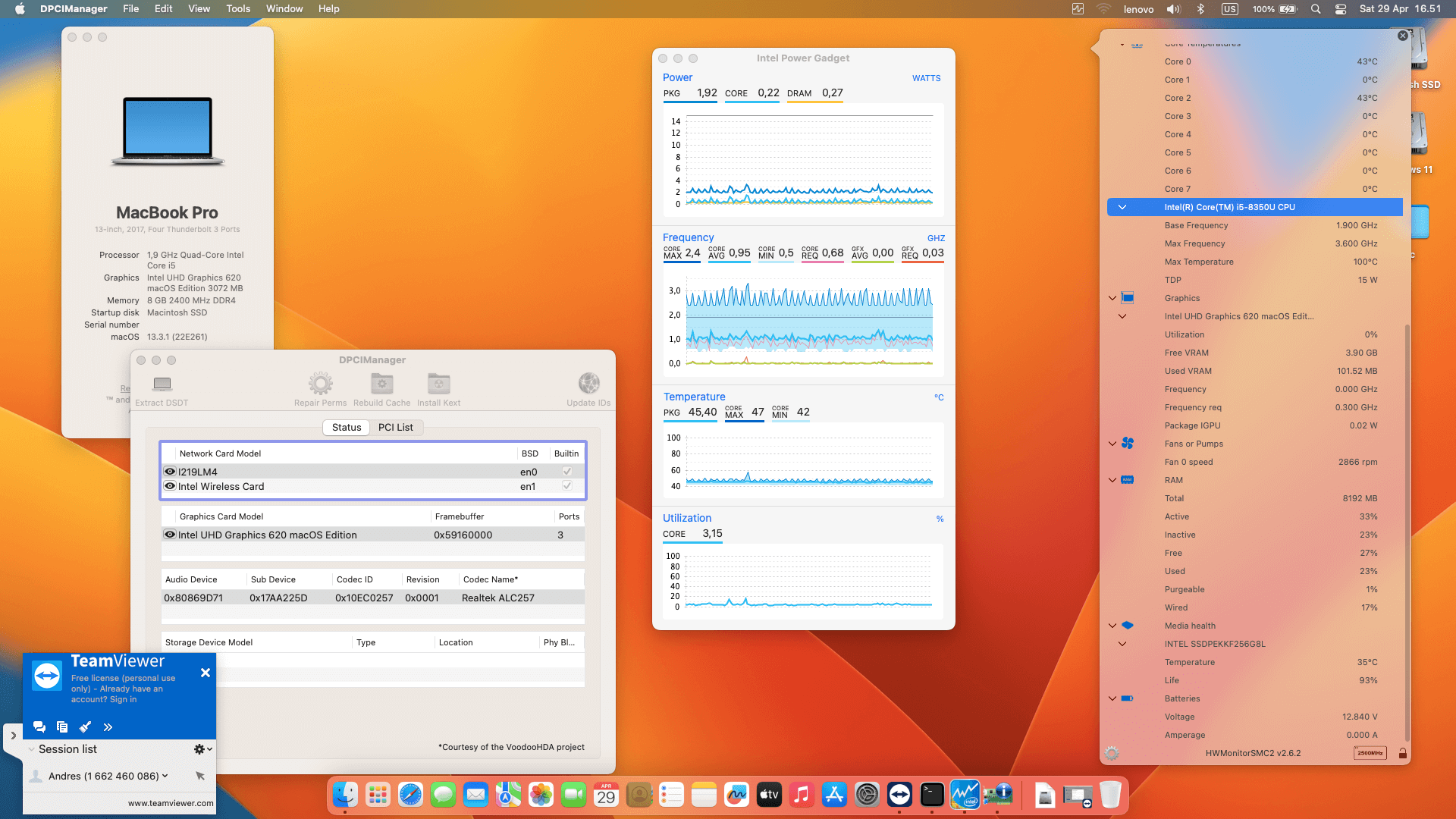
Task: Open TeamViewer session gear dropdown
Action: [202, 749]
